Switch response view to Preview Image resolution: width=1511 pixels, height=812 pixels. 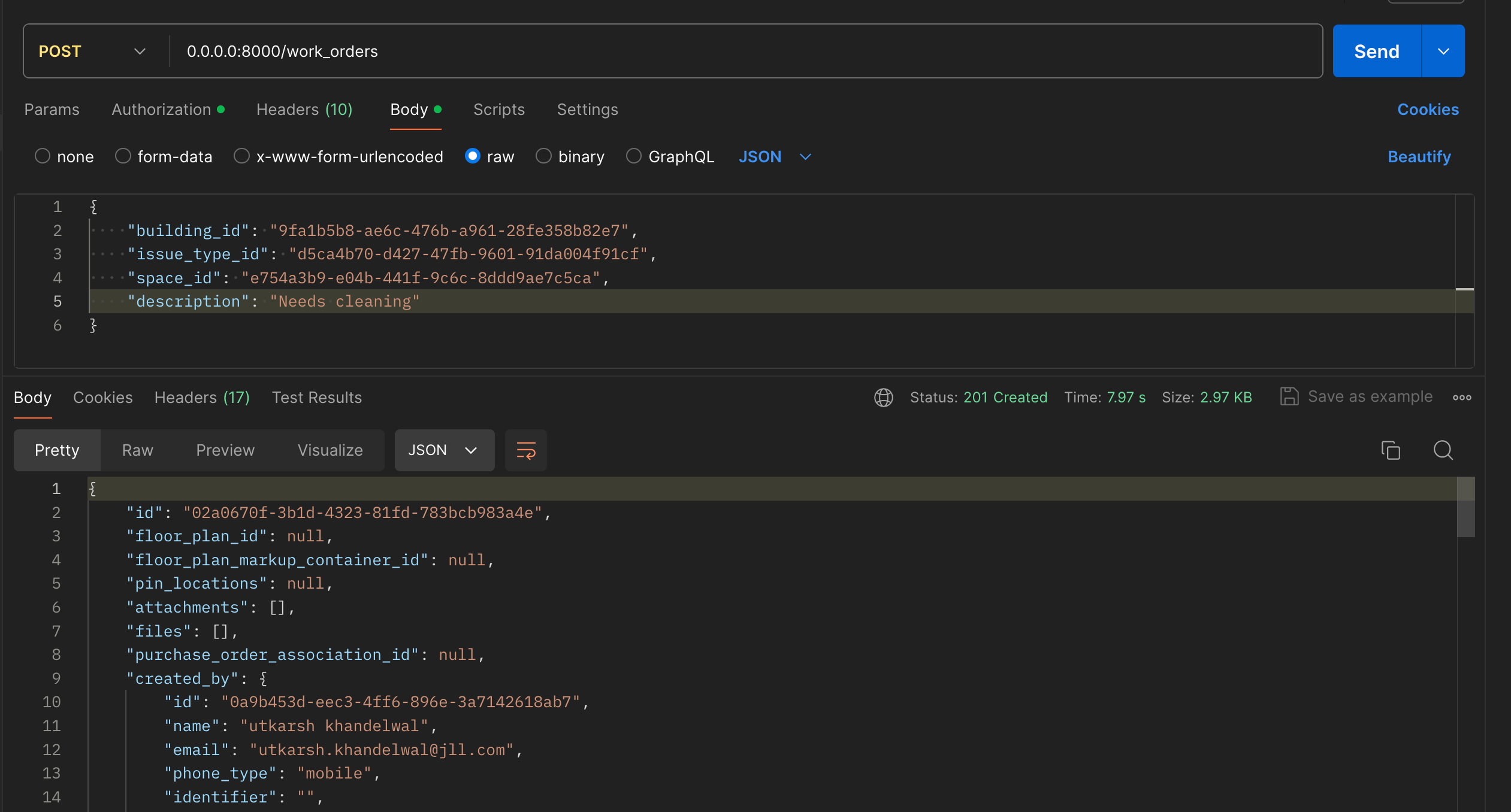(x=225, y=450)
